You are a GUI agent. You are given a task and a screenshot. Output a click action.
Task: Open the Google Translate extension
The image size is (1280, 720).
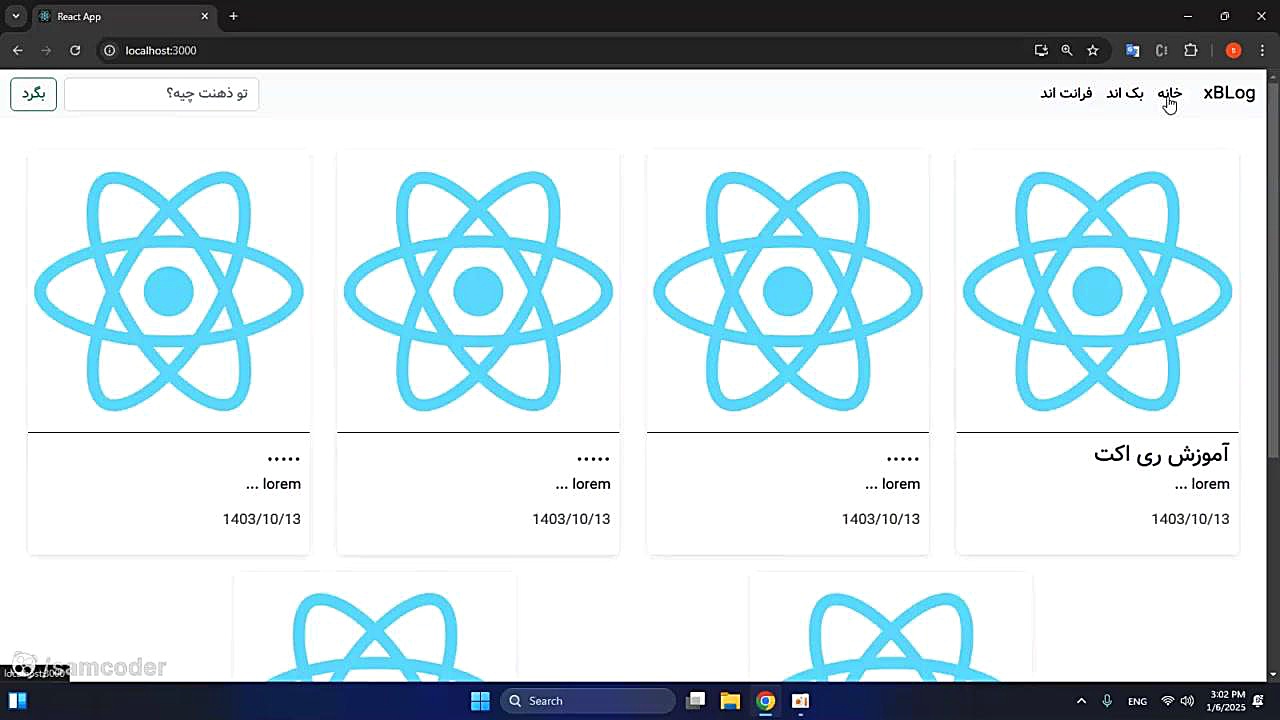(1133, 50)
